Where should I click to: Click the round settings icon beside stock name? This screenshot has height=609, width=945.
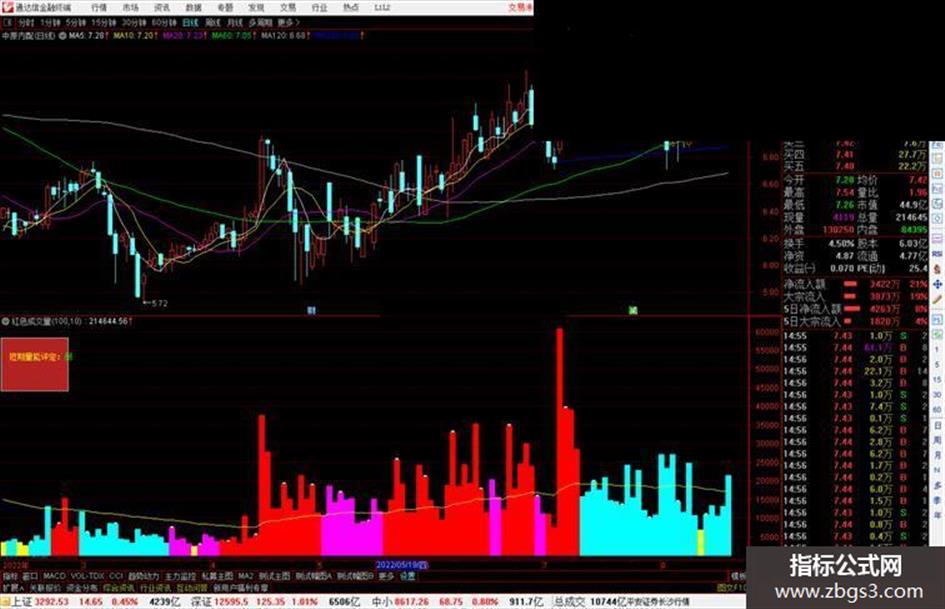tap(62, 36)
